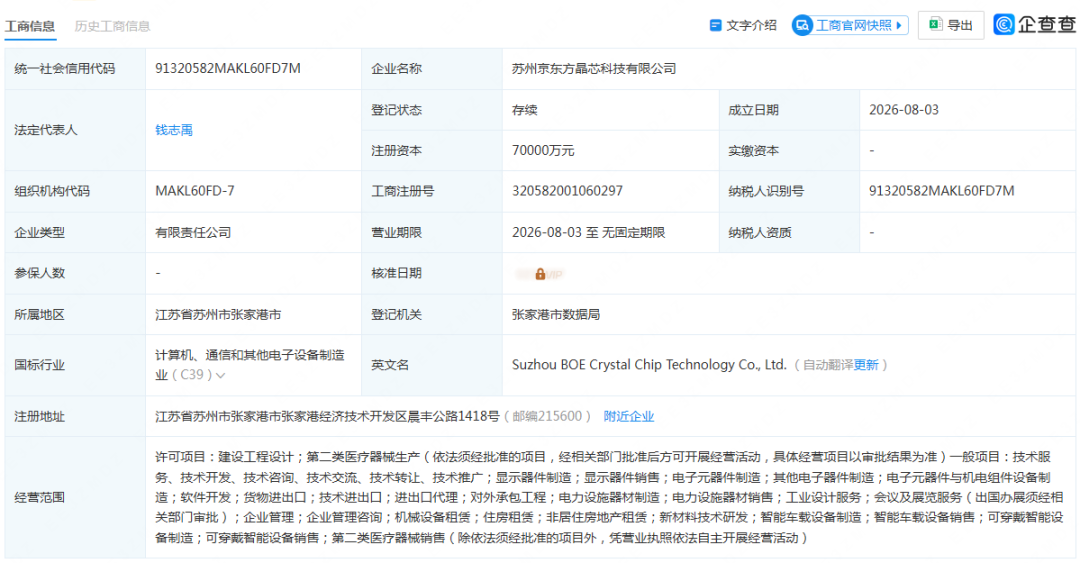This screenshot has width=1080, height=563.
Task: Click the 纳税人资质 label cell
Action: point(789,233)
